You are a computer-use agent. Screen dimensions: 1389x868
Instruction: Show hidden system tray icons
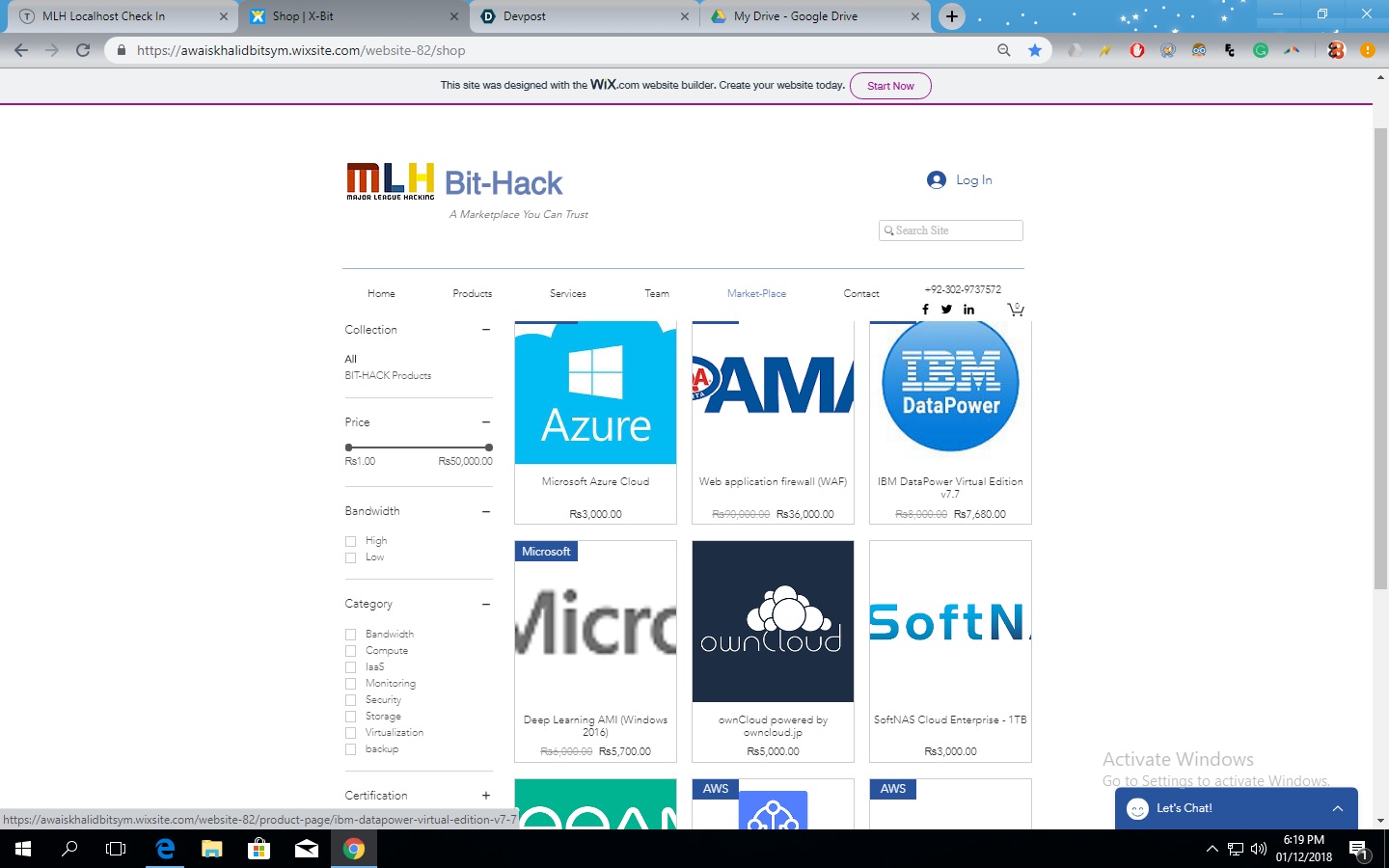coord(1212,849)
